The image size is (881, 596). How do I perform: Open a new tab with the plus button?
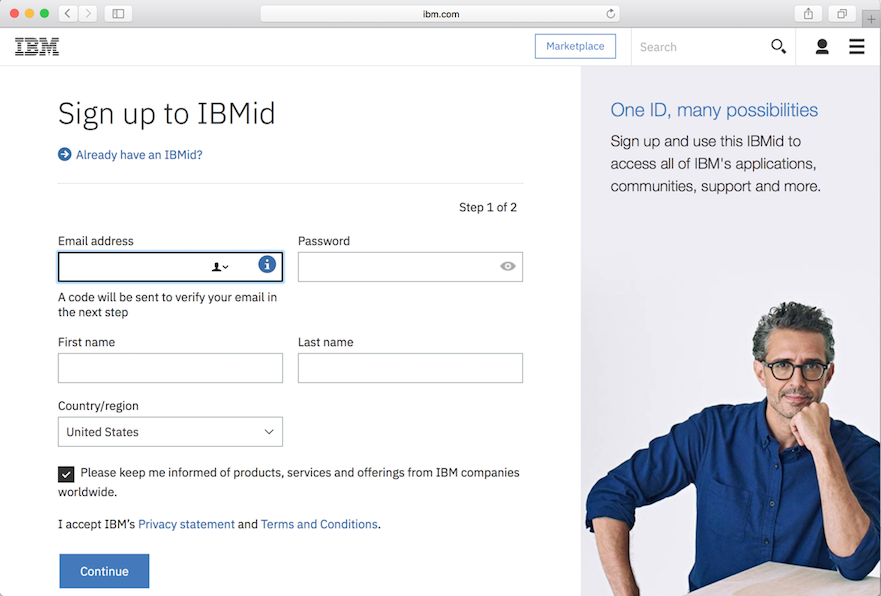[871, 19]
